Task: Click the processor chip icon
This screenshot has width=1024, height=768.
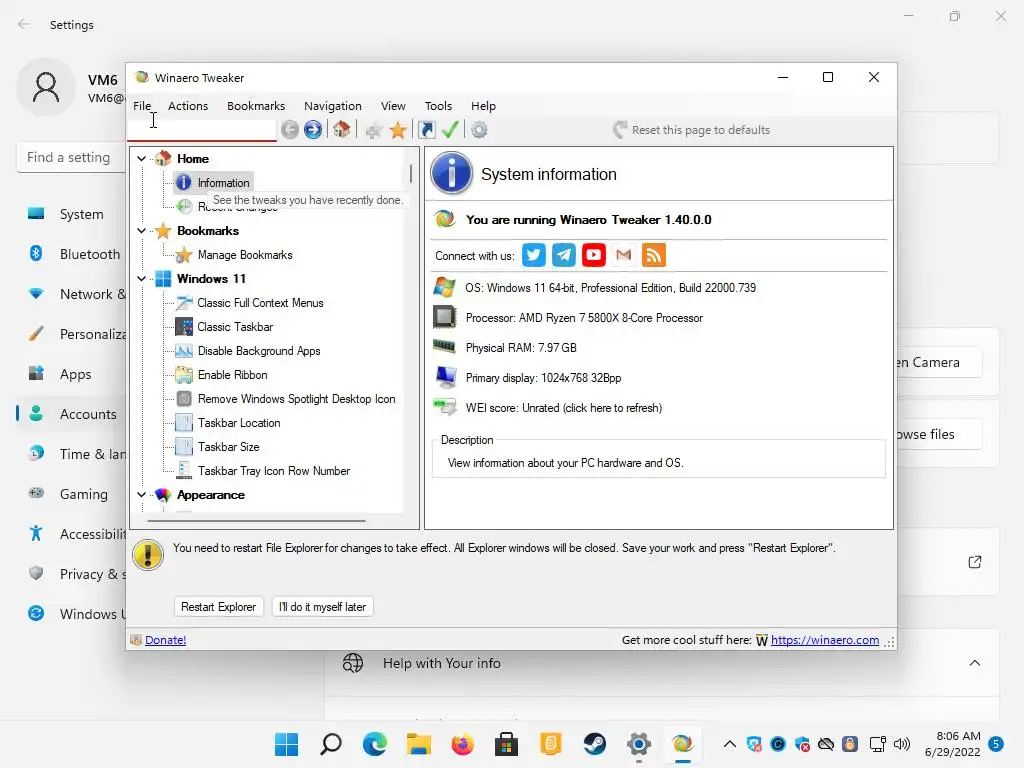Action: tap(445, 317)
